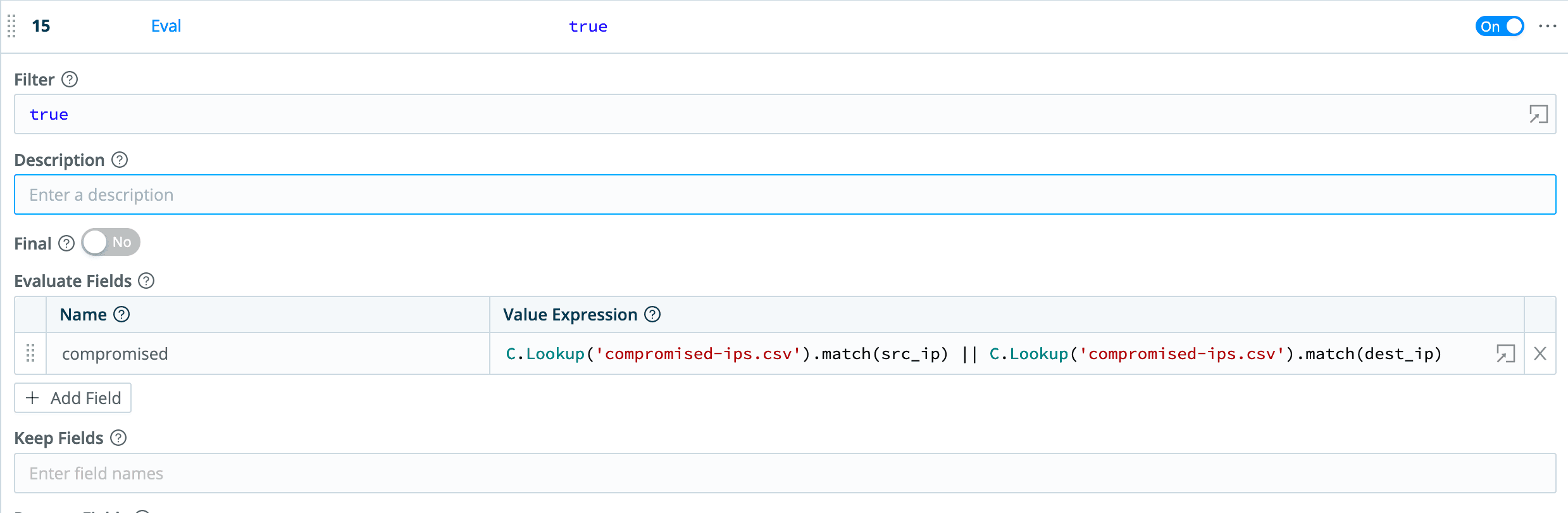Click the Keep Fields input box
Viewport: 1568px width, 513px height.
click(785, 474)
